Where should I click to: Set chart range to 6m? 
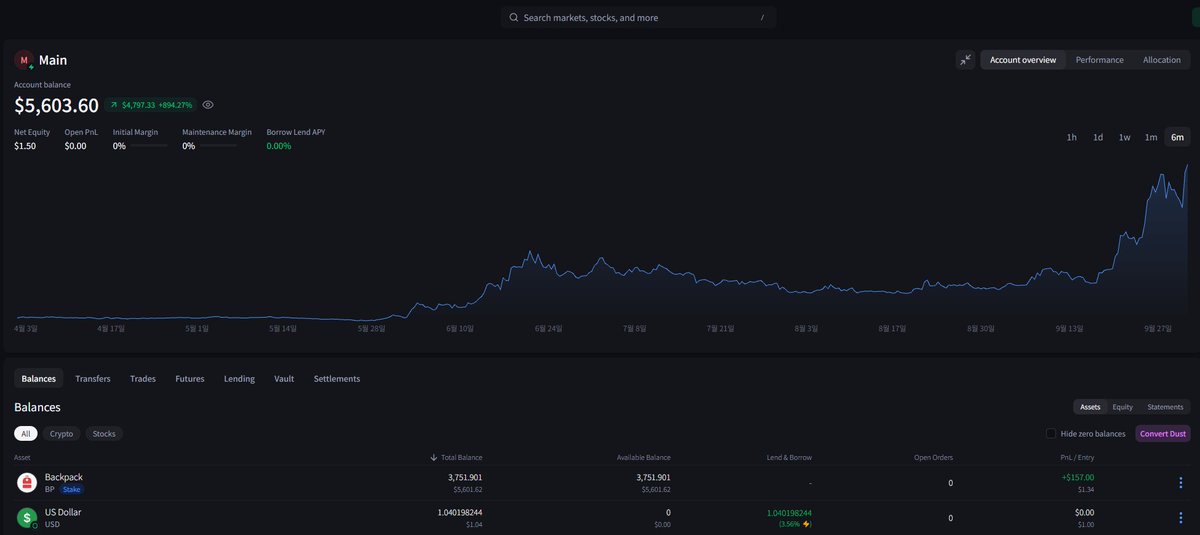click(1177, 137)
